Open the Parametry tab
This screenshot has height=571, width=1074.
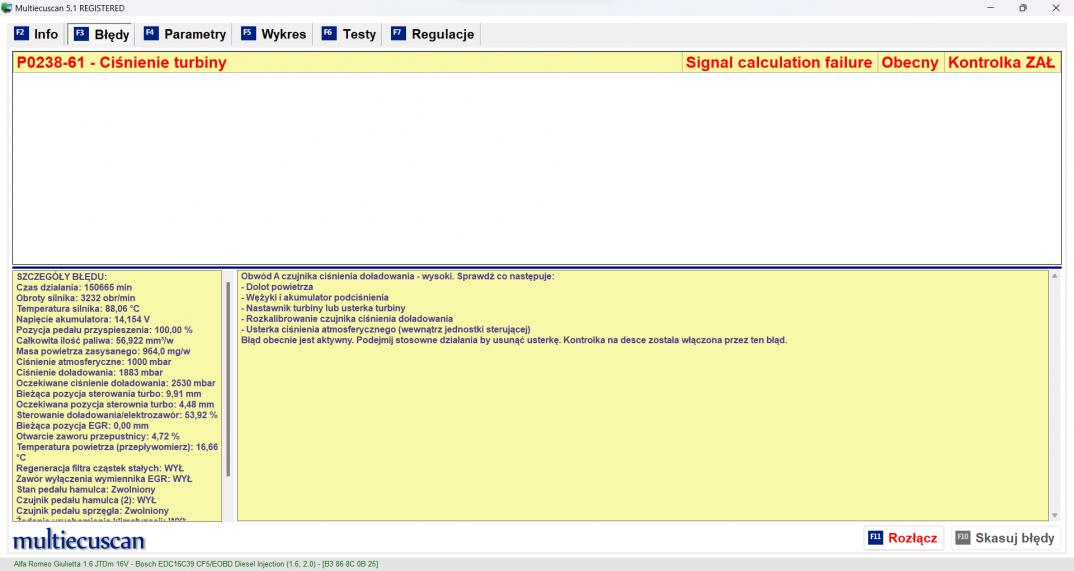pos(185,34)
